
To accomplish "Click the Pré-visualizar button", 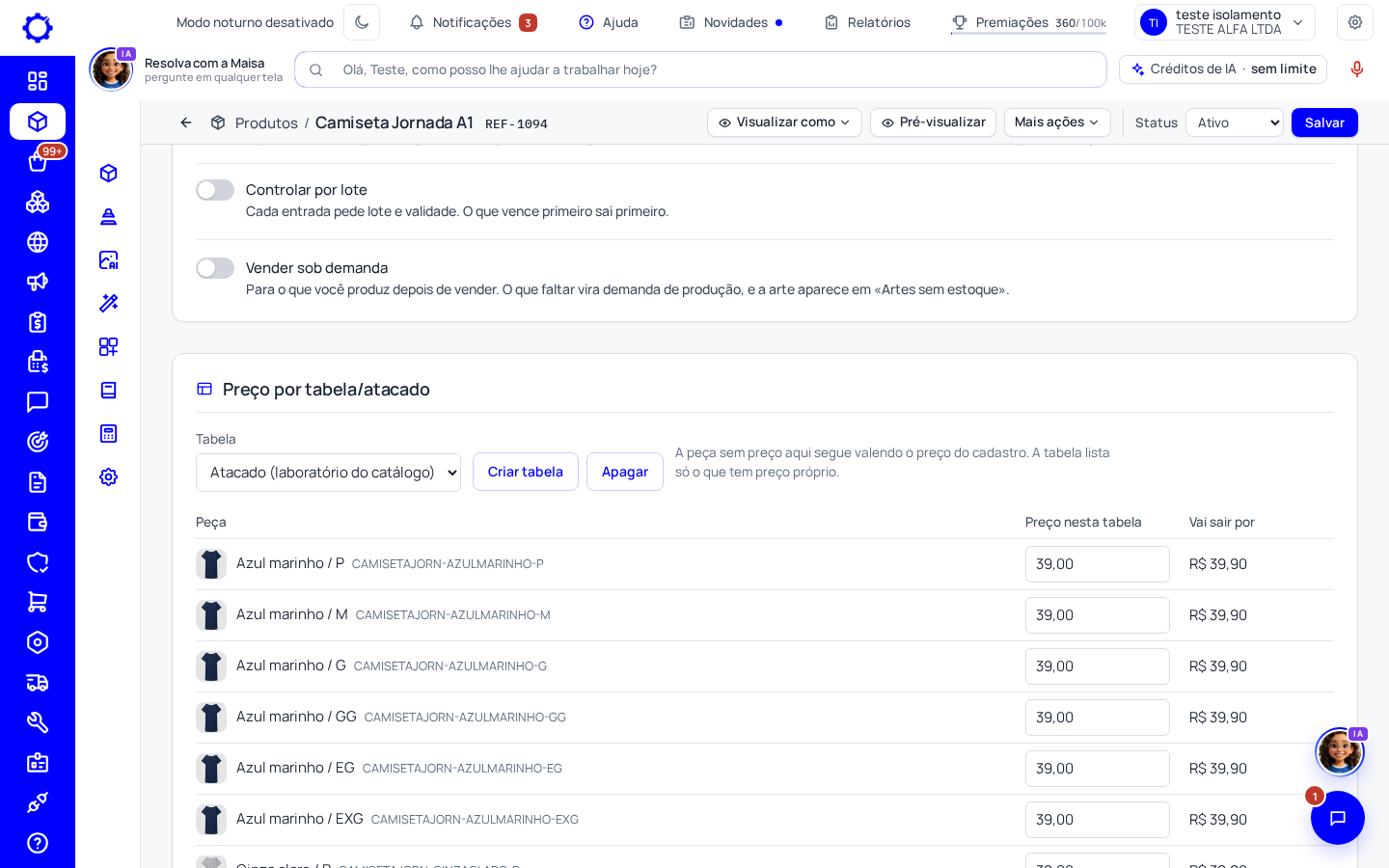I will [933, 122].
